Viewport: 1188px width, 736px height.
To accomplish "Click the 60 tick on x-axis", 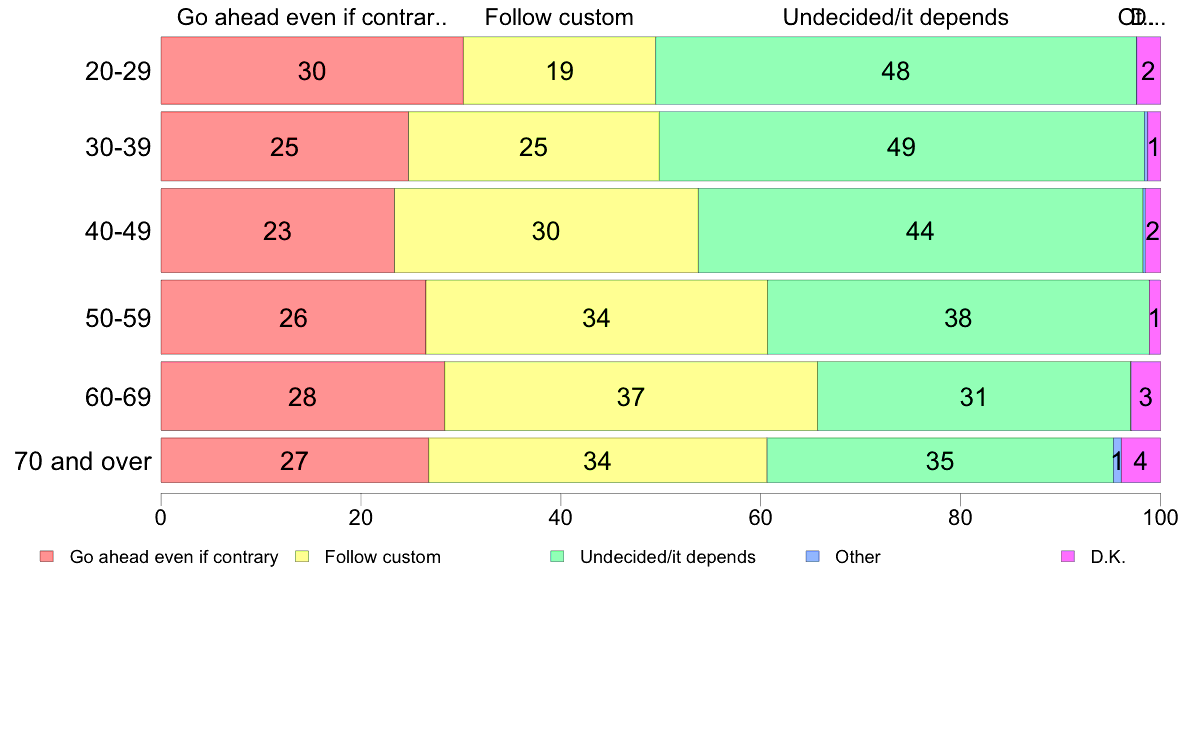I will (760, 518).
